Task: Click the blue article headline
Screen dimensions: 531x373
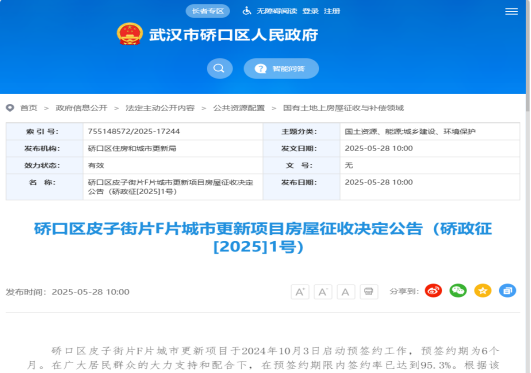Action: [263, 237]
